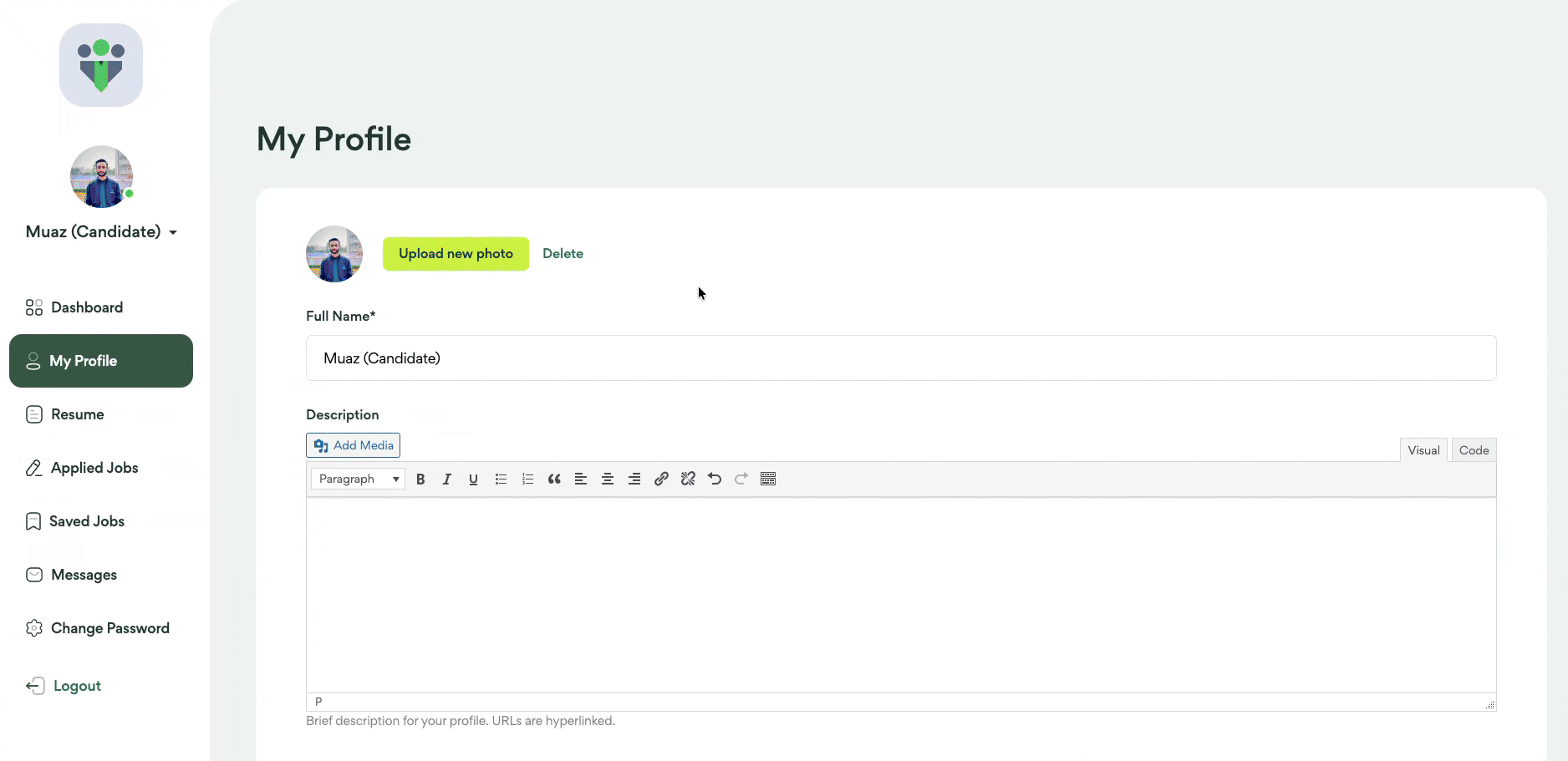Insert a bulleted list
Image resolution: width=1568 pixels, height=761 pixels.
click(501, 479)
